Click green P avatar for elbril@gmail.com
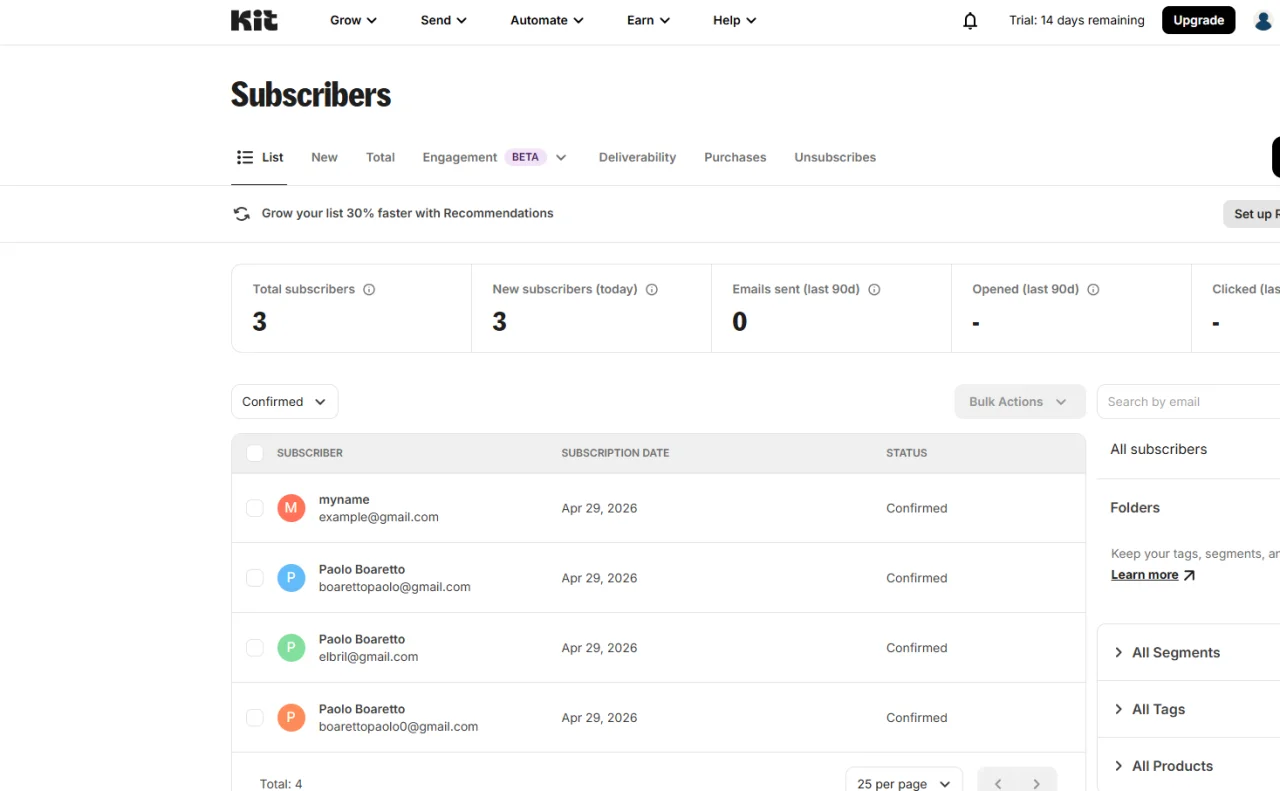Image resolution: width=1280 pixels, height=791 pixels. coord(291,648)
